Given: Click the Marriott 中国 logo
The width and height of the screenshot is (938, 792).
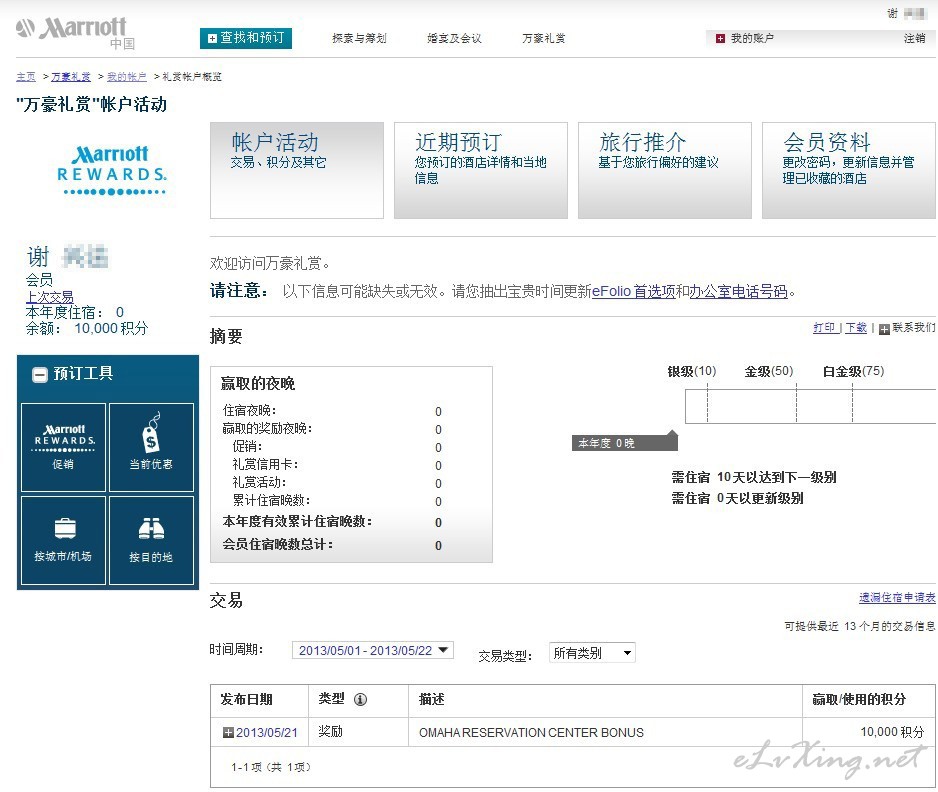Looking at the screenshot, I should click(75, 32).
